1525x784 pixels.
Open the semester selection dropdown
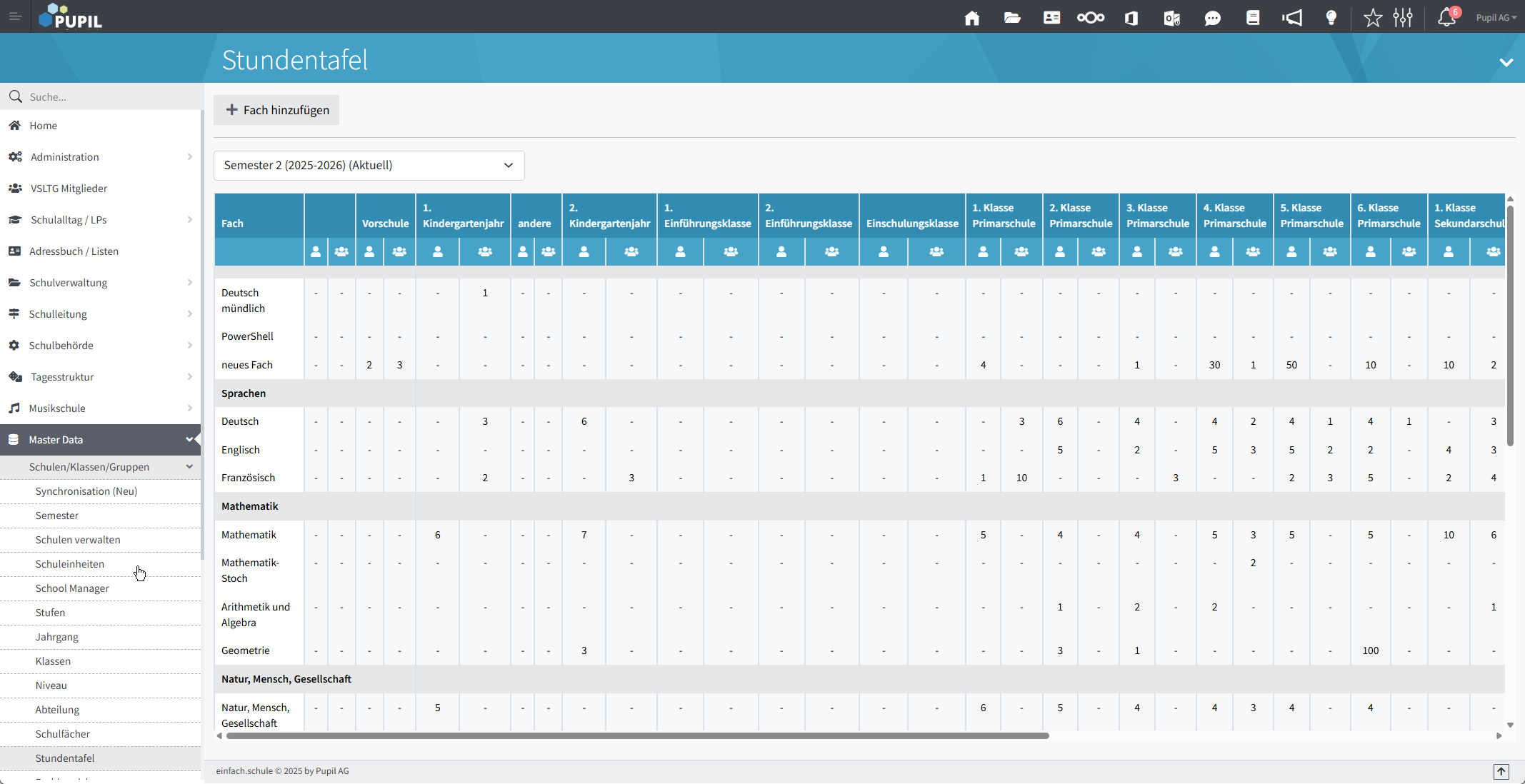coord(369,166)
